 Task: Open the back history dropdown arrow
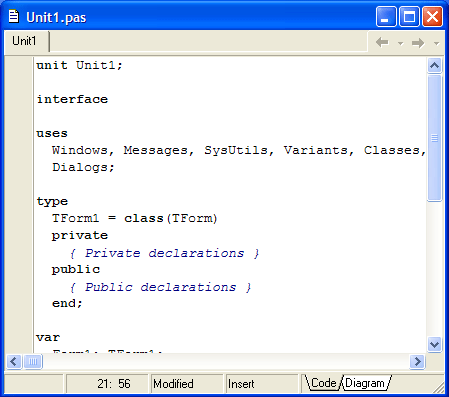[401, 43]
